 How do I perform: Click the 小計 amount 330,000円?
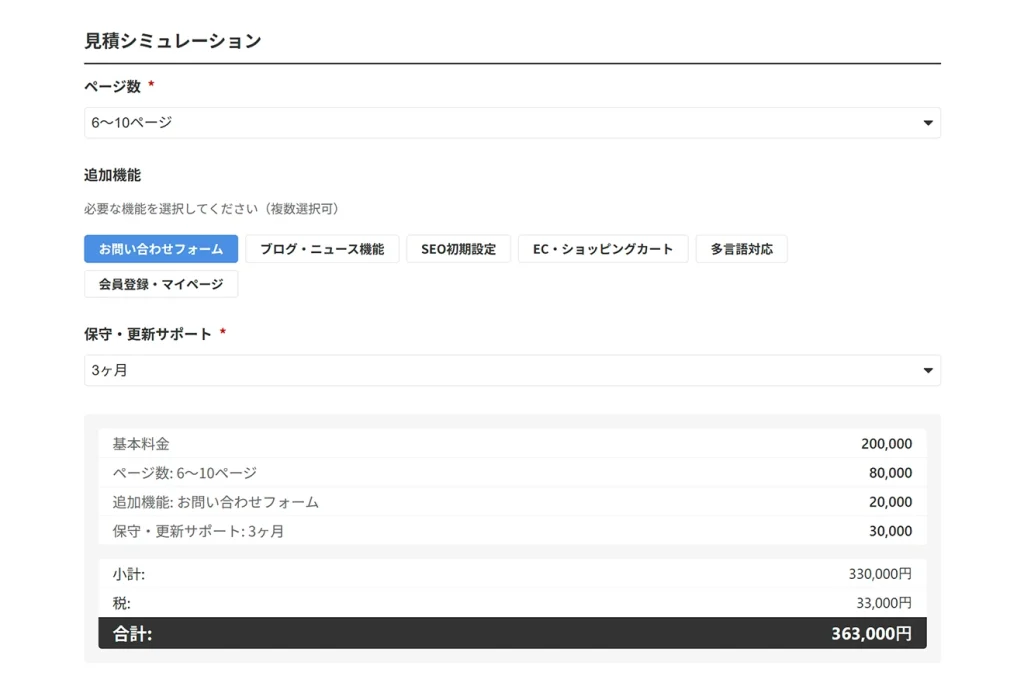tap(880, 574)
